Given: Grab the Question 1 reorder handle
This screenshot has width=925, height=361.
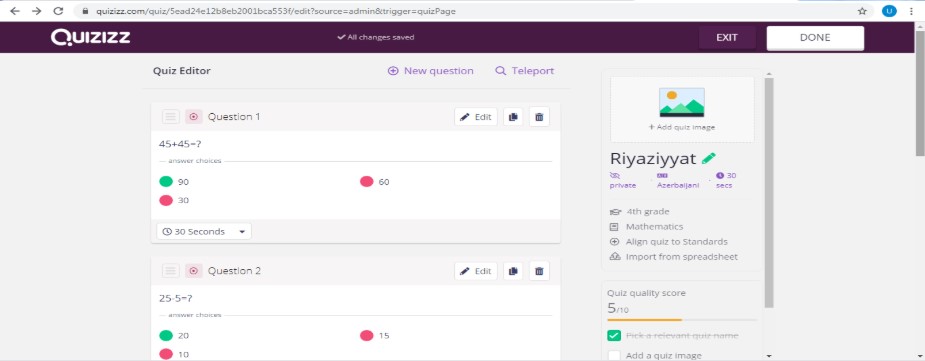Looking at the screenshot, I should [170, 117].
